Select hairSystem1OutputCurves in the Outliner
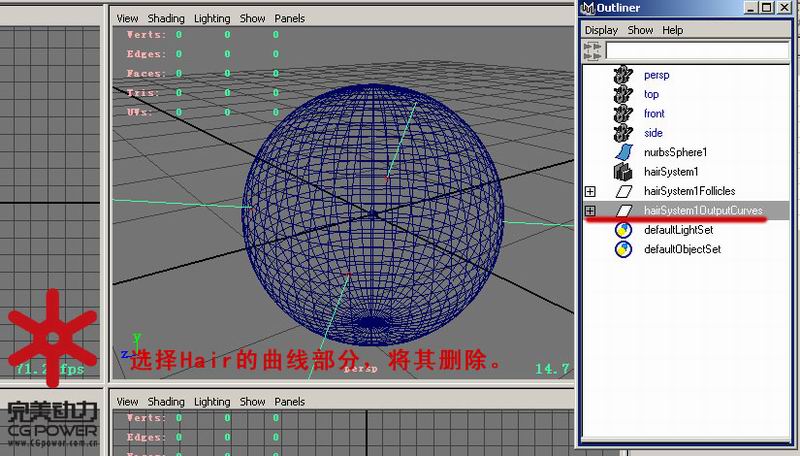Screen dimensions: 800x456 686,211
